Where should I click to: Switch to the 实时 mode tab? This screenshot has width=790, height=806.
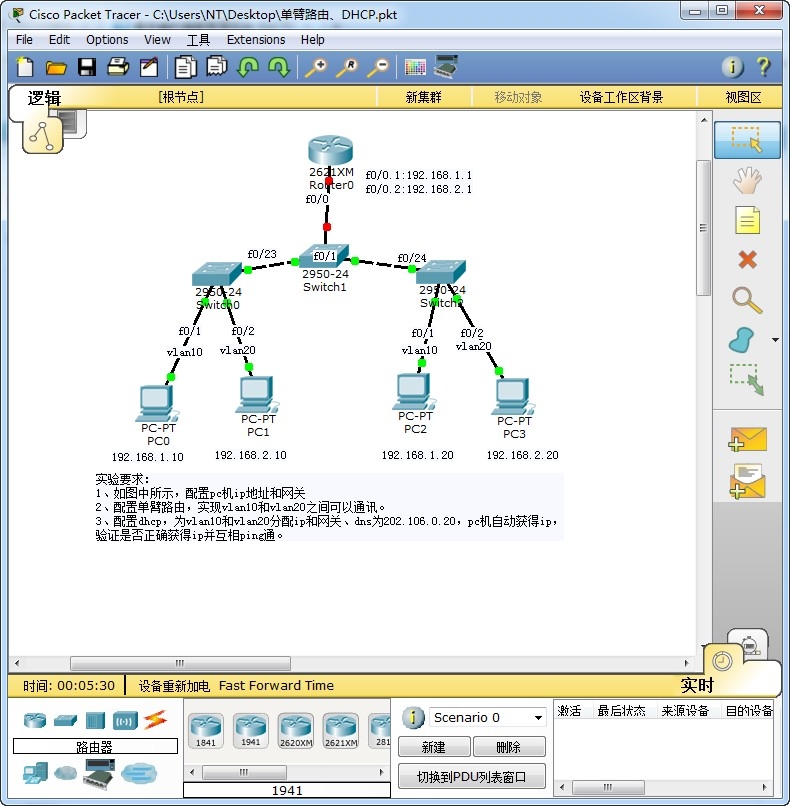(x=697, y=685)
